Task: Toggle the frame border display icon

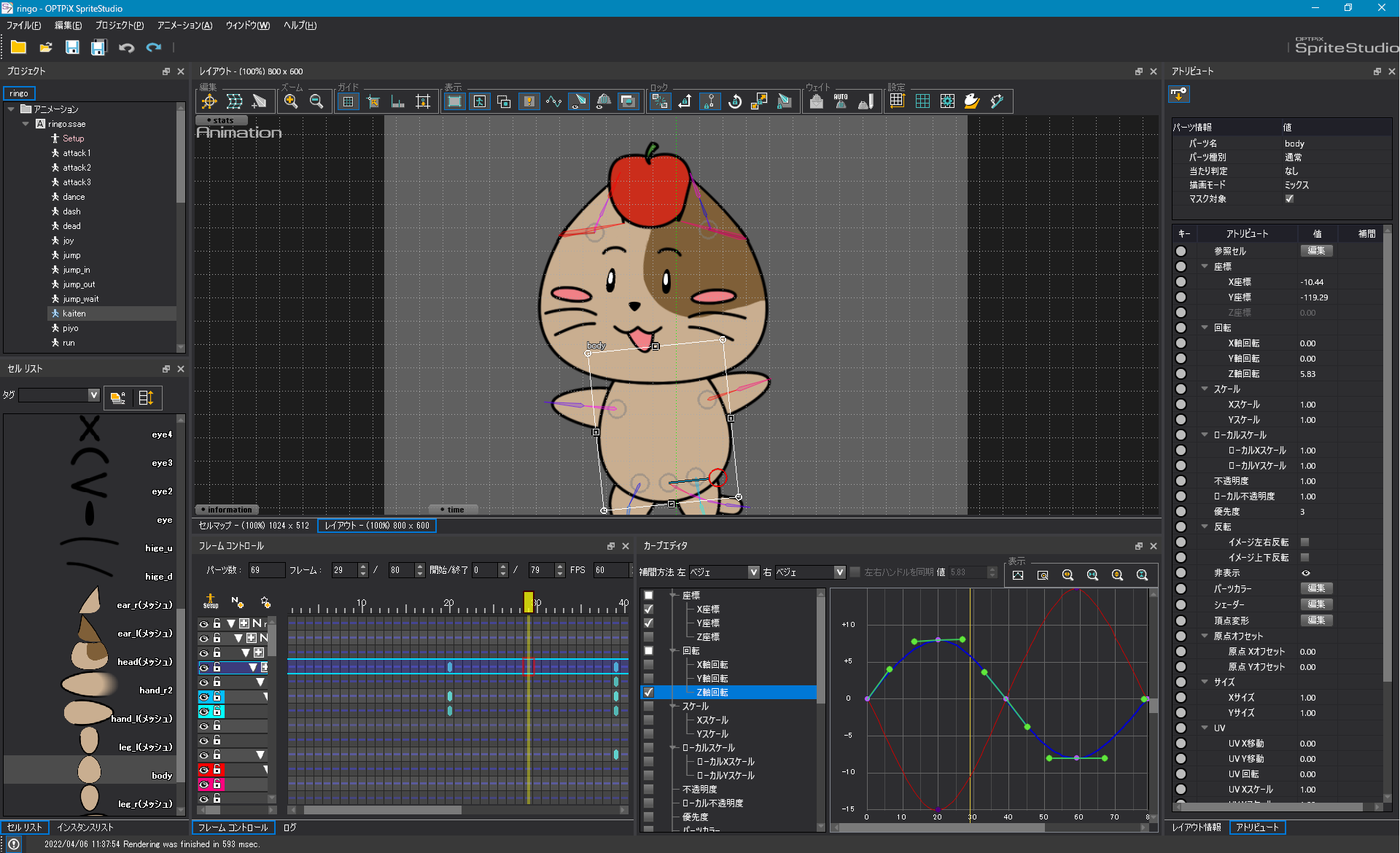Action: (454, 101)
